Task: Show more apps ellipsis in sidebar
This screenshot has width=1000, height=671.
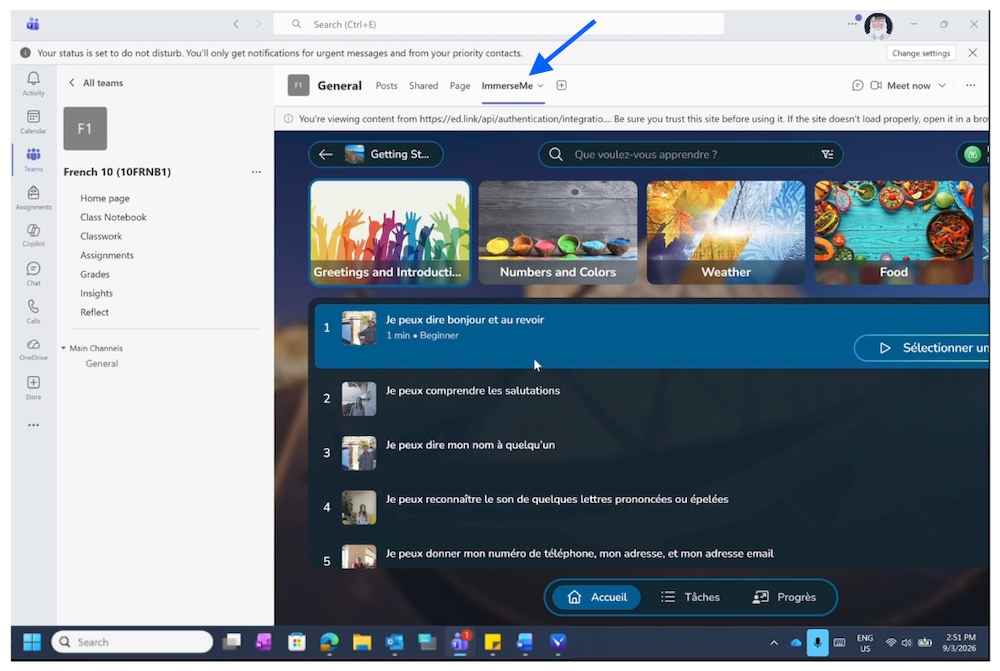Action: tap(33, 425)
